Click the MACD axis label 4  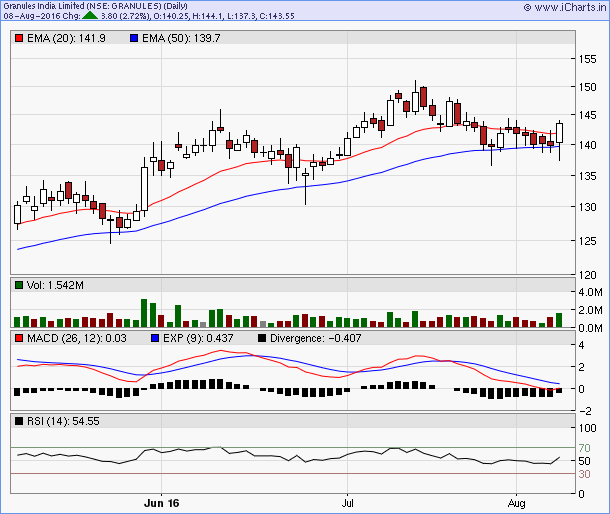coord(581,345)
